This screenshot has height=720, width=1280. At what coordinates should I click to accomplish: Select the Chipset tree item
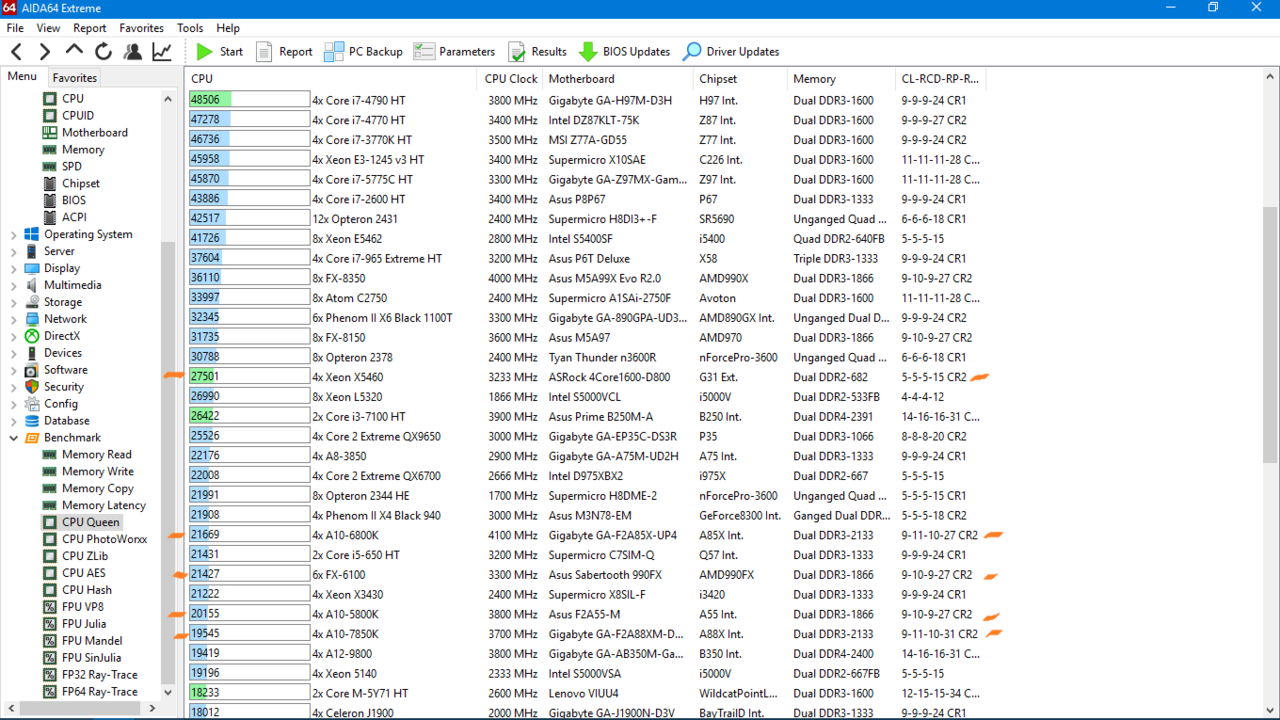[81, 184]
